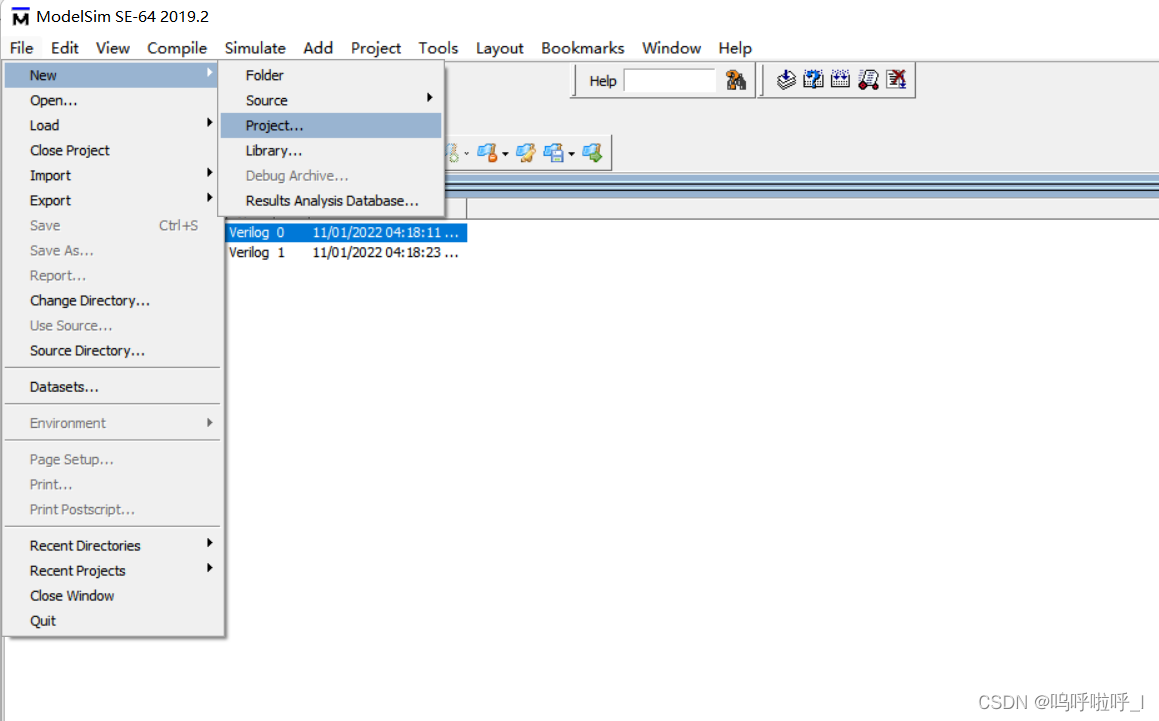Click the Compile All toolbar icon

pos(840,79)
